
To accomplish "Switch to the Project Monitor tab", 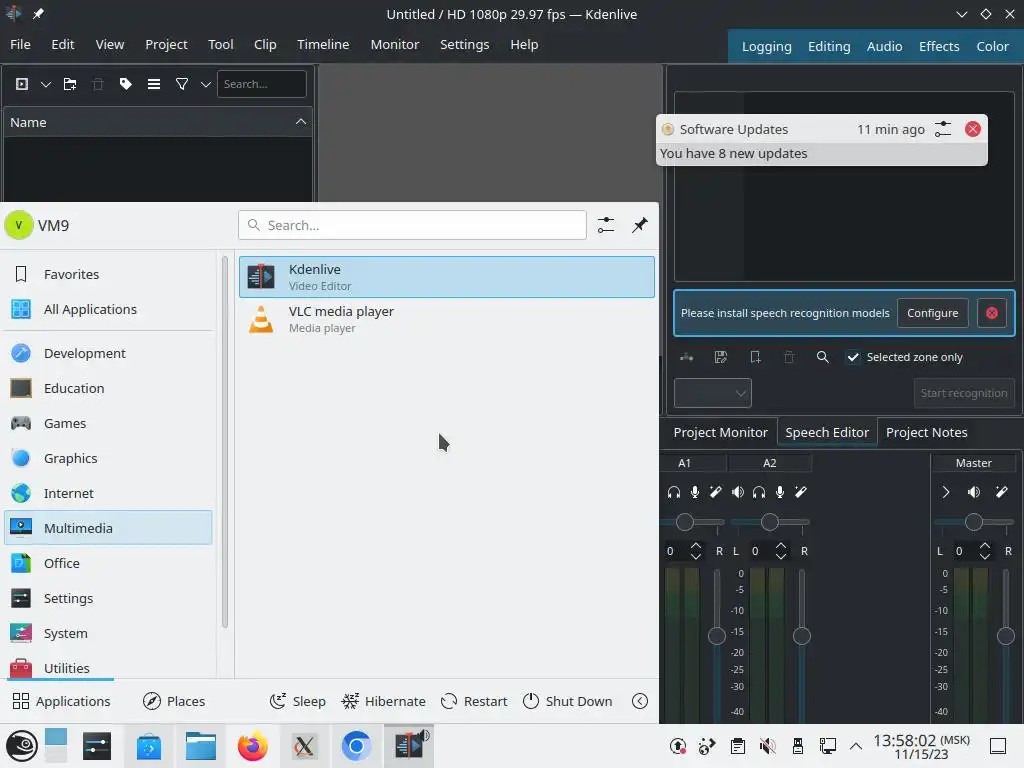I will pyautogui.click(x=720, y=432).
